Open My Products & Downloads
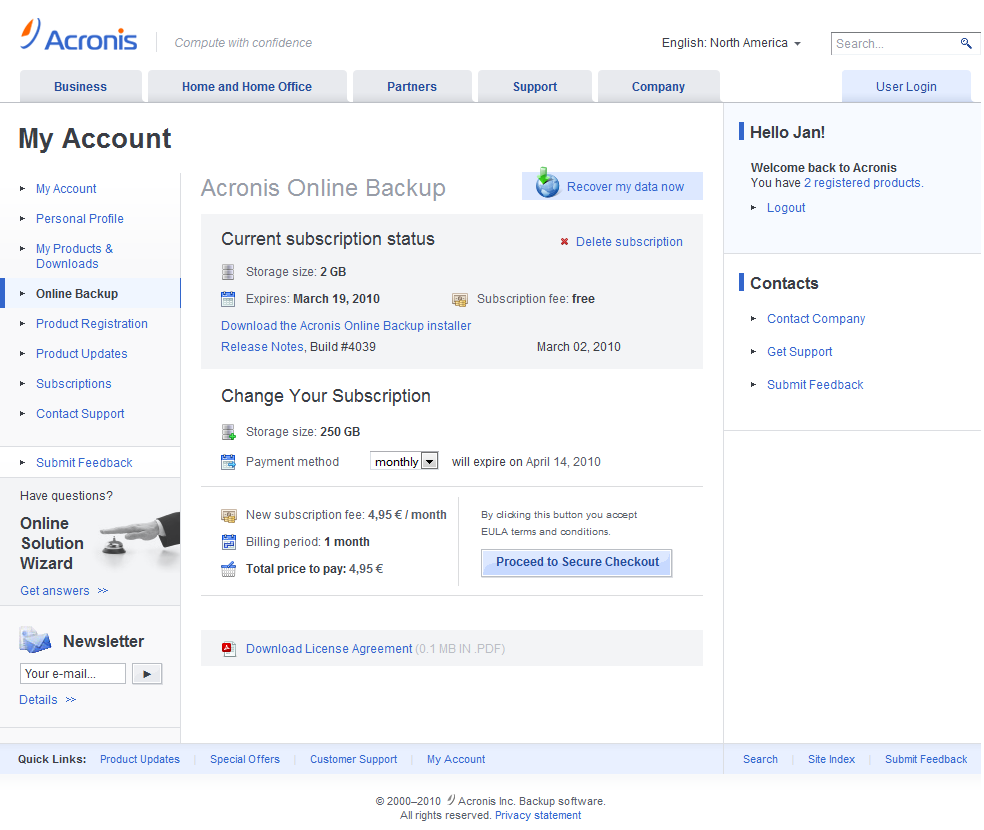 pyautogui.click(x=74, y=256)
